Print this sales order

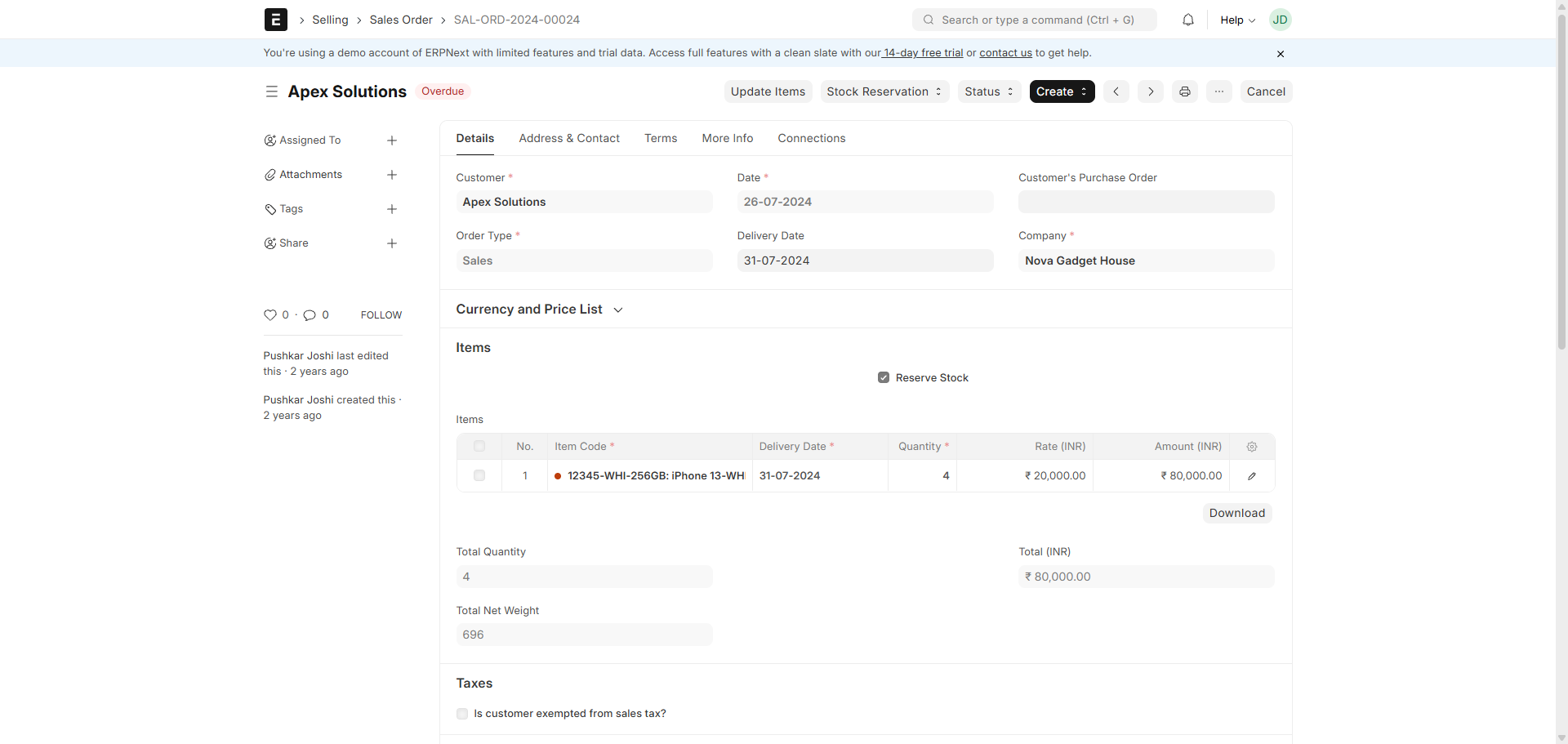tap(1184, 91)
